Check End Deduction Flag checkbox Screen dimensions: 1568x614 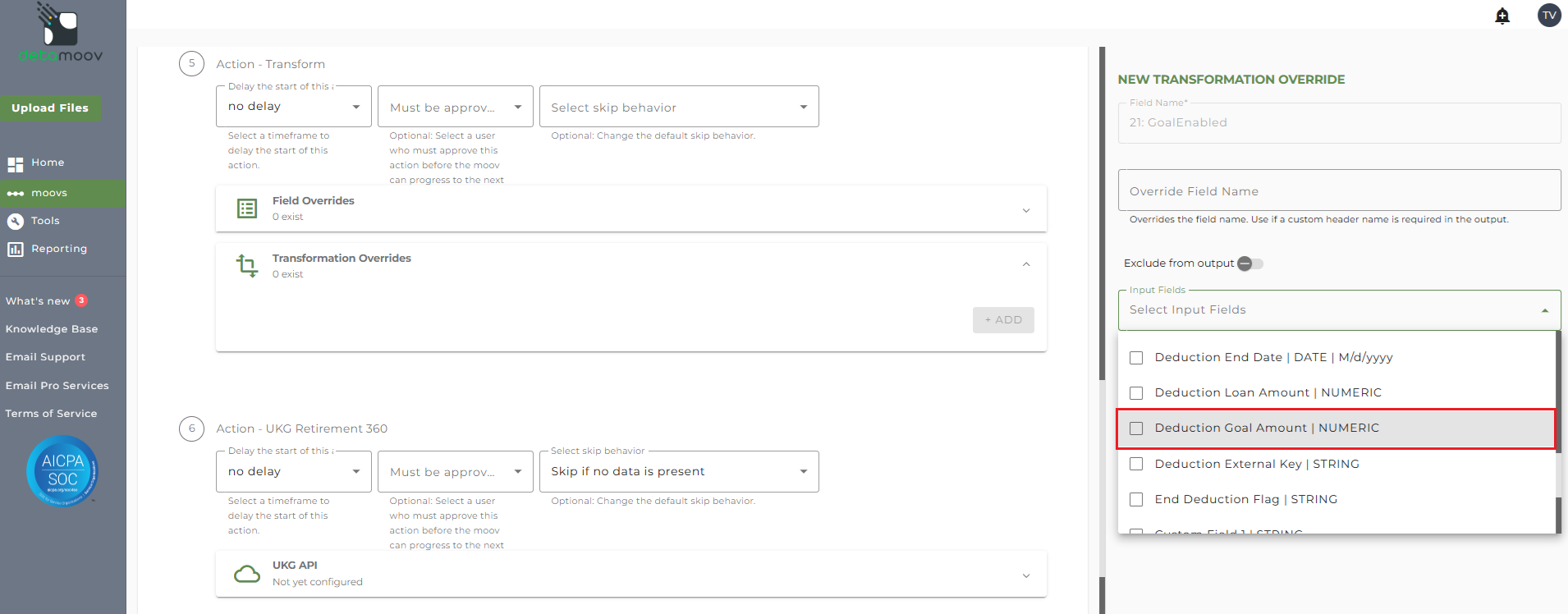tap(1136, 500)
